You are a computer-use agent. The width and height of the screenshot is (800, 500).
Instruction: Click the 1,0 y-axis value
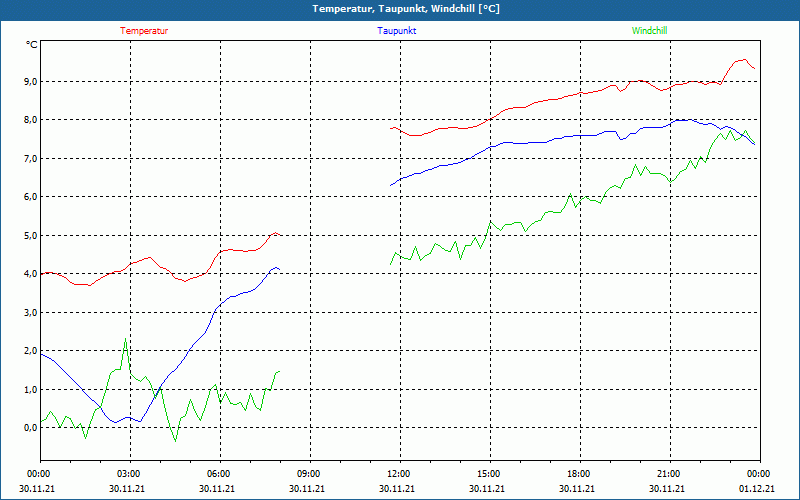coord(32,390)
